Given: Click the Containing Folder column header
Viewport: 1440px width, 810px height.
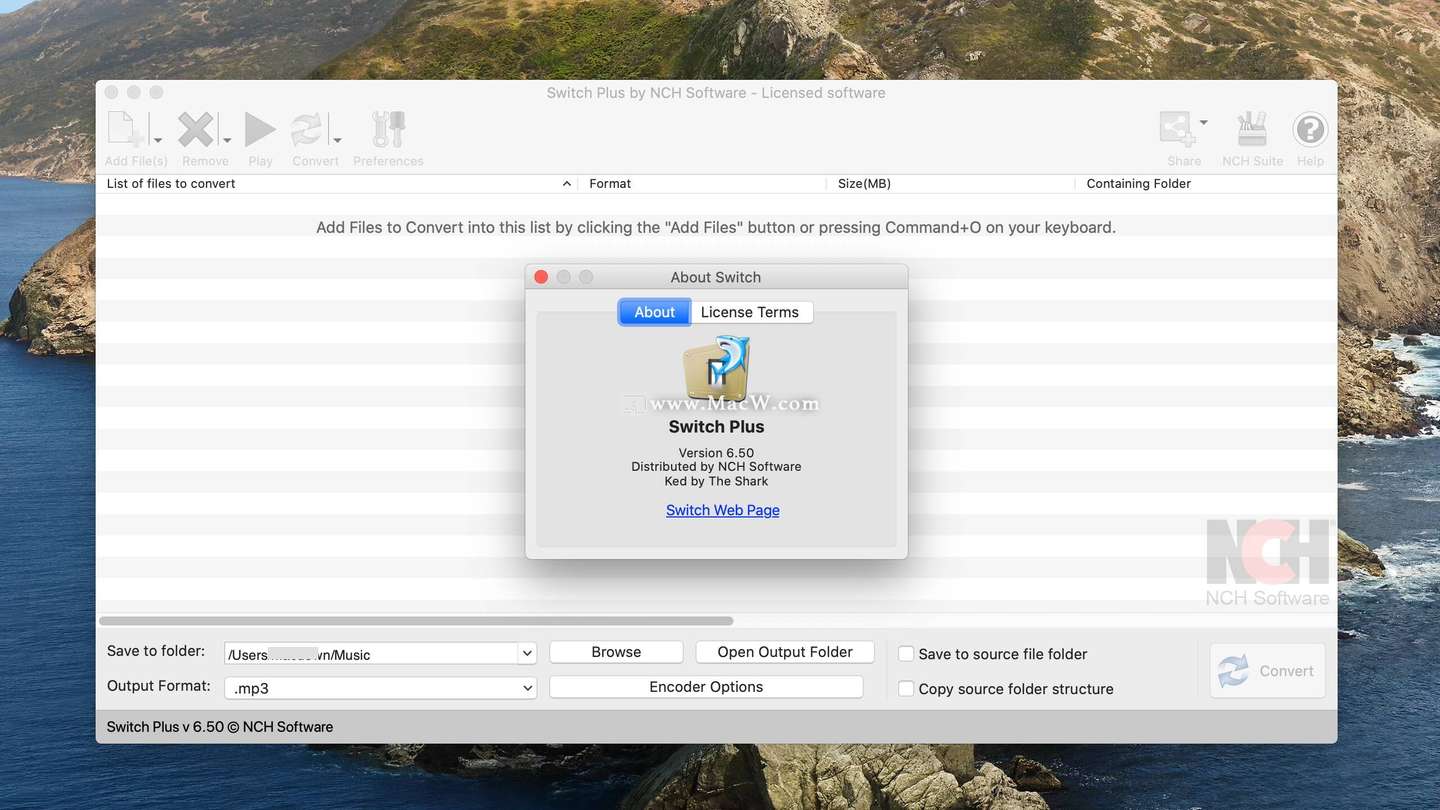Looking at the screenshot, I should pos(1205,184).
